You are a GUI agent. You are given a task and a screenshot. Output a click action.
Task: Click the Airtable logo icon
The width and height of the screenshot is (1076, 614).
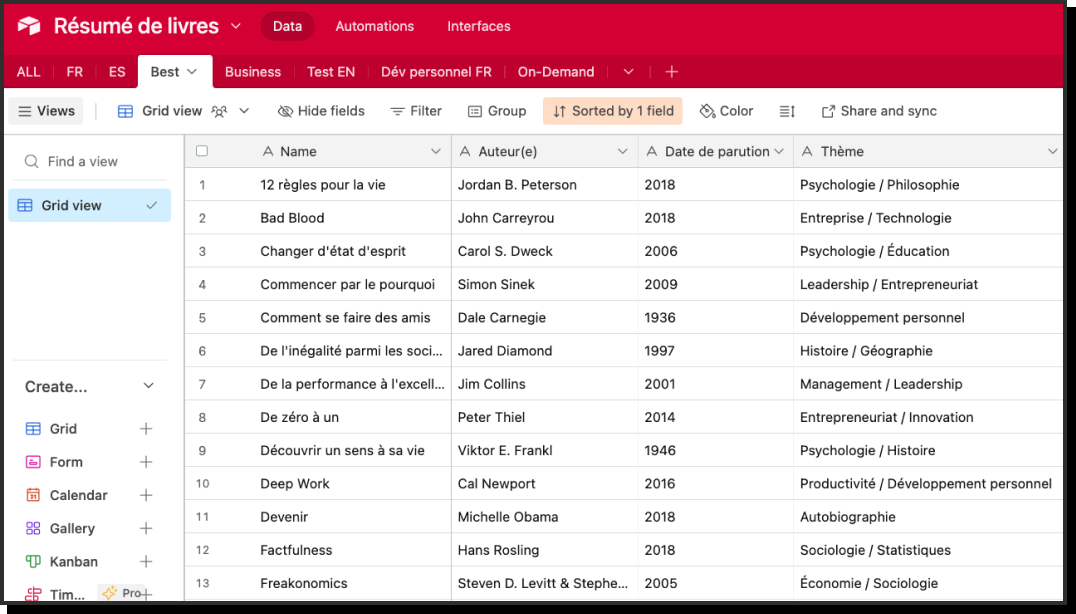(29, 26)
